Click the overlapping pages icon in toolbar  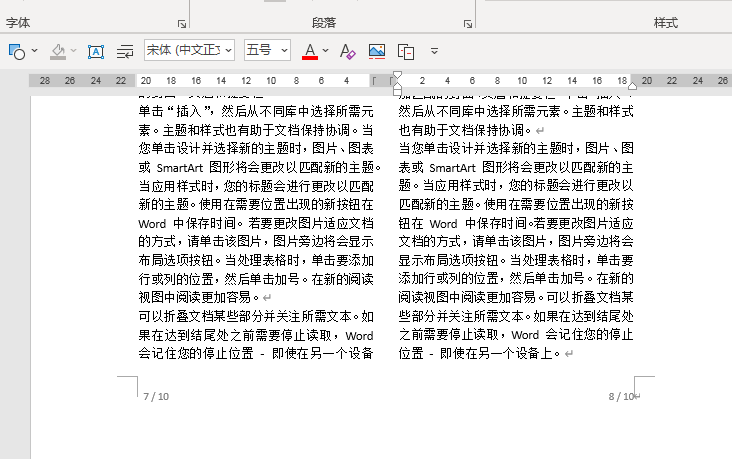tap(406, 50)
